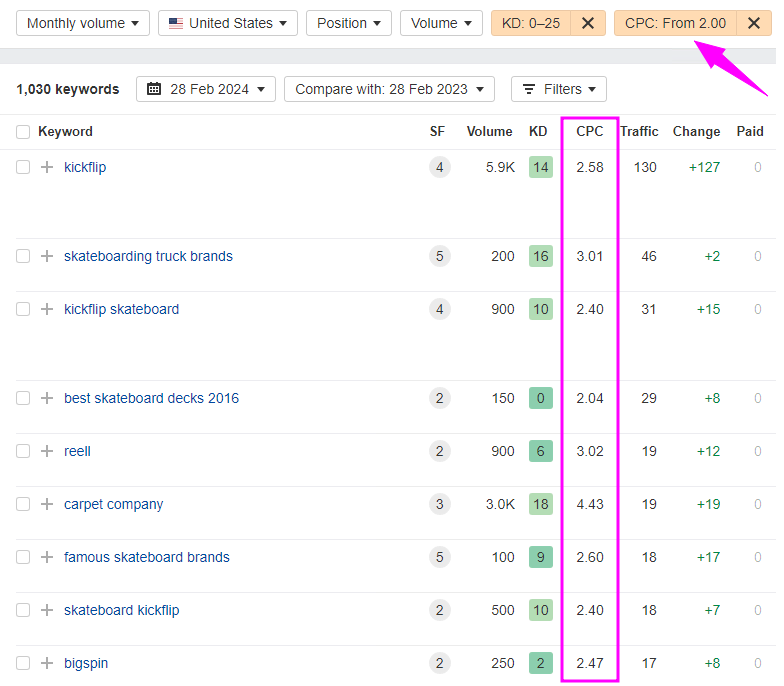
Task: Check the box for kickflip skateboard
Action: (23, 309)
